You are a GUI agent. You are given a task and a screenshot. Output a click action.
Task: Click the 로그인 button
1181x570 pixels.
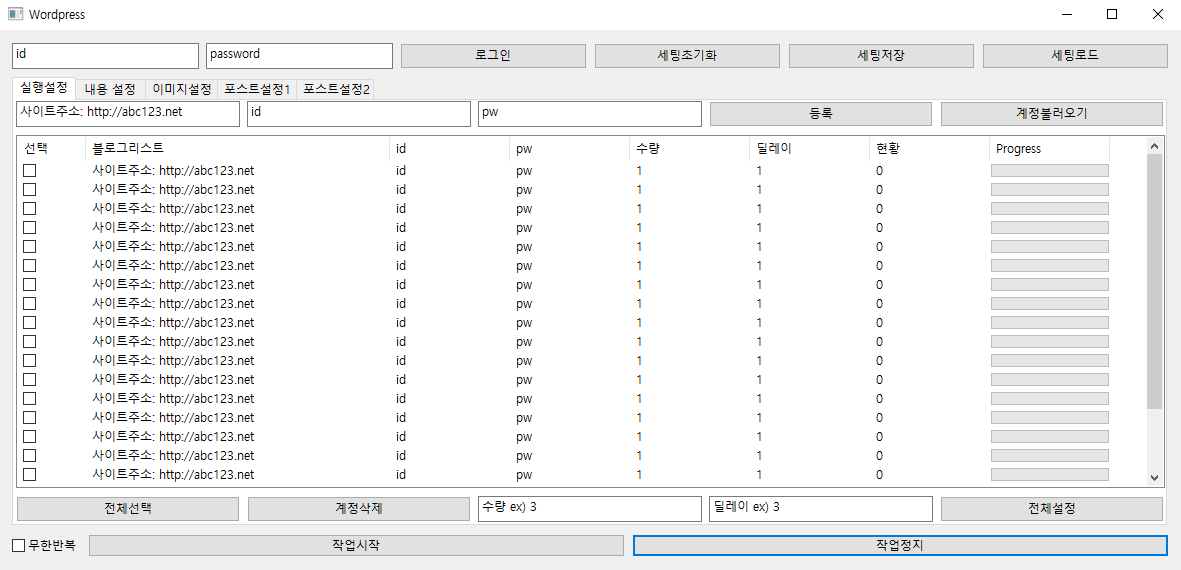pyautogui.click(x=493, y=56)
